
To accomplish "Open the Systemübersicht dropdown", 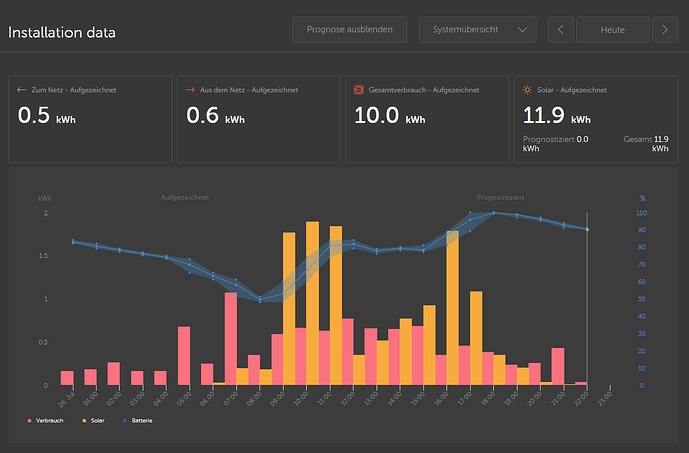I will pyautogui.click(x=478, y=30).
